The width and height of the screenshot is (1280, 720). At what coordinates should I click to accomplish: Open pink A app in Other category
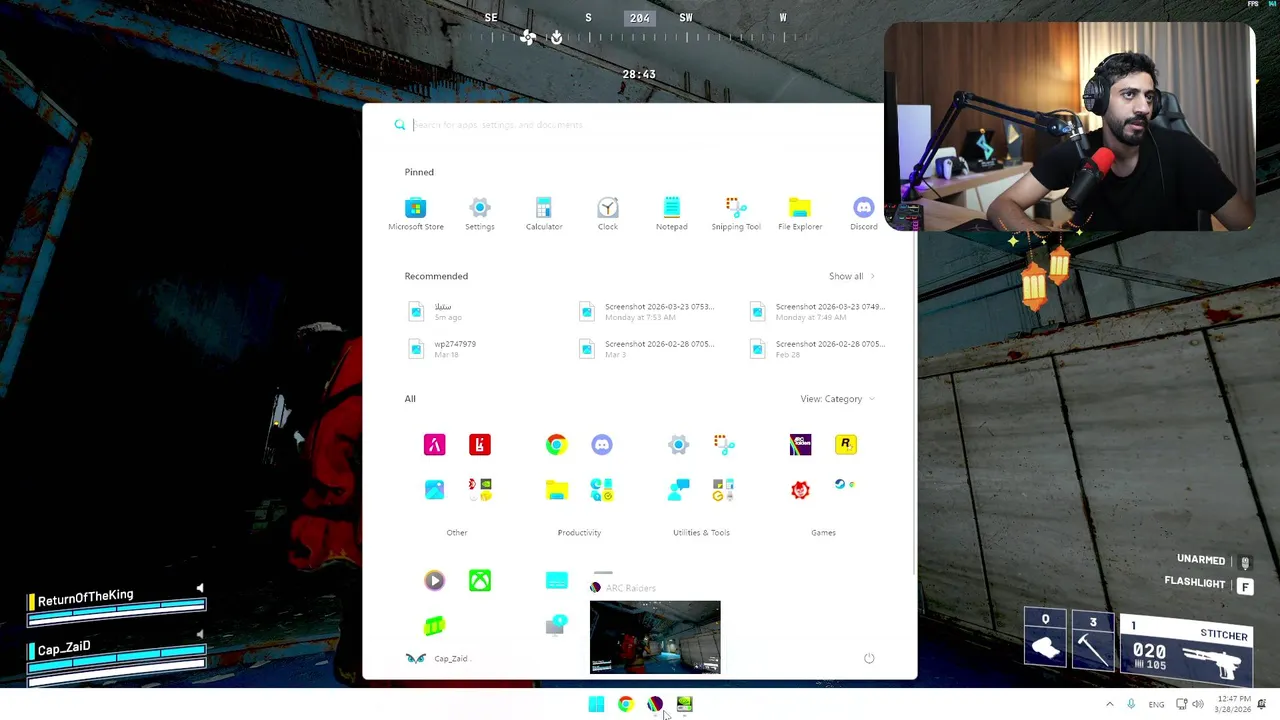(434, 444)
